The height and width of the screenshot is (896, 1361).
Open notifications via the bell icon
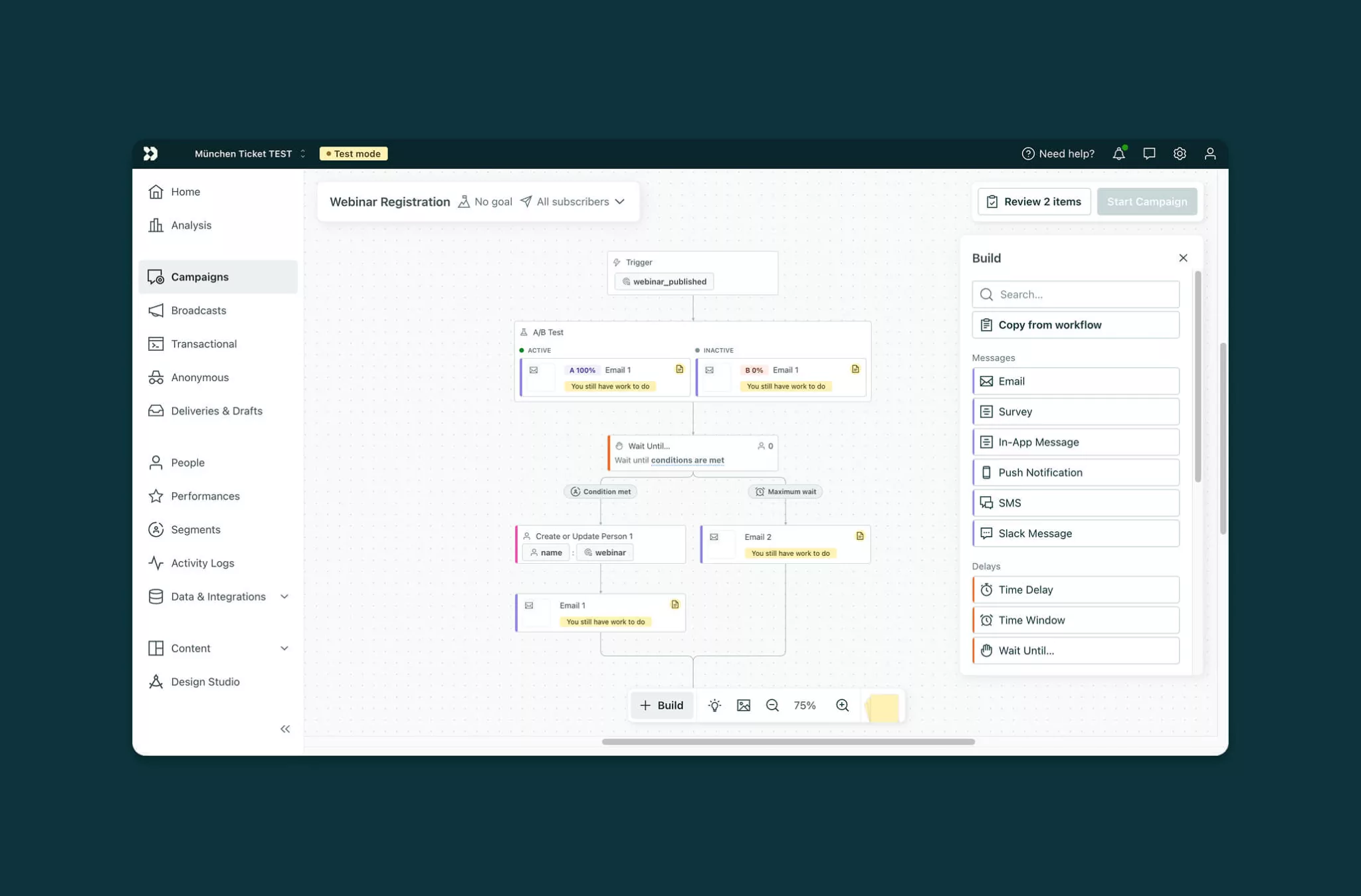coord(1118,153)
